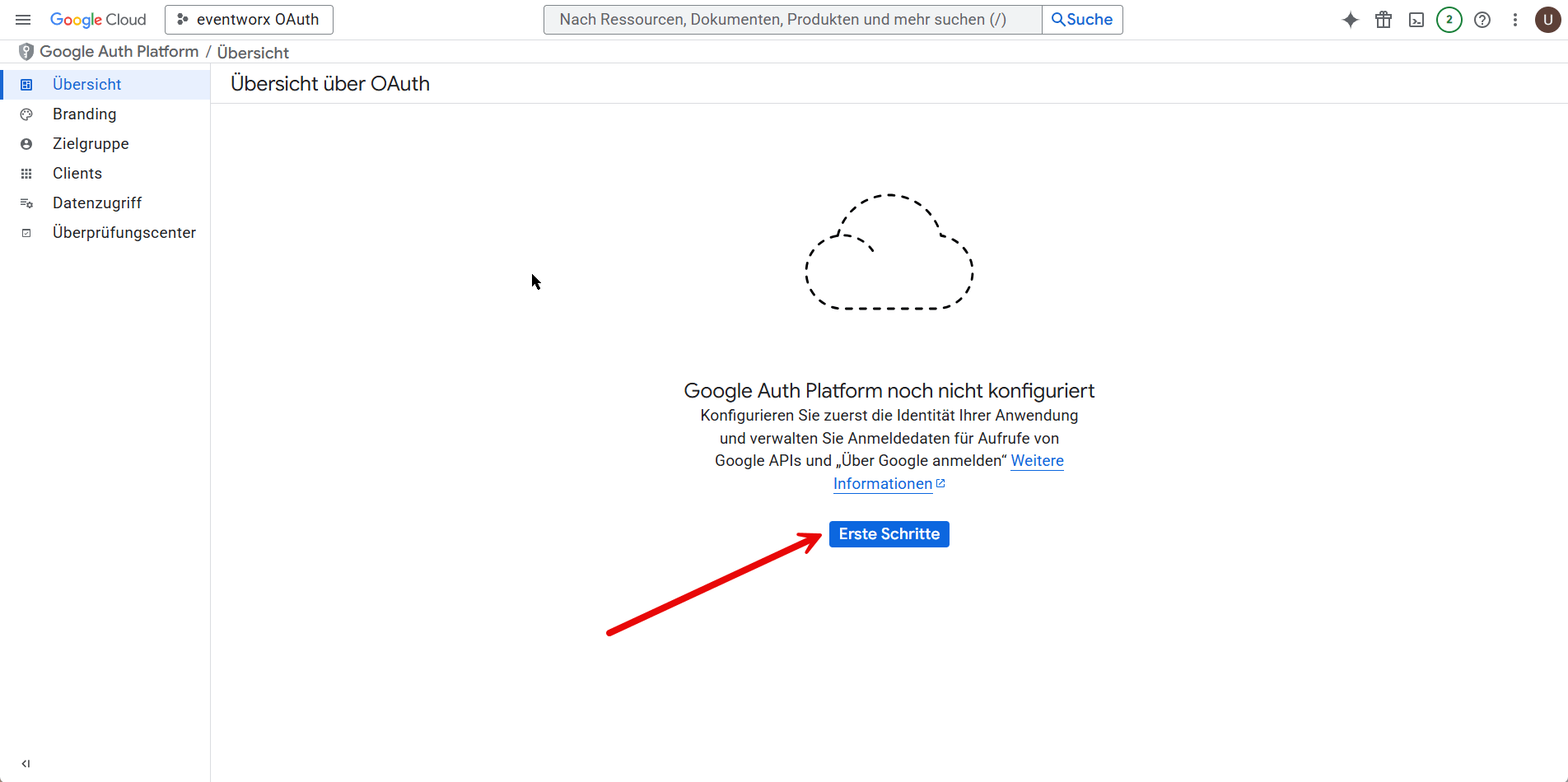Open the gift box free trial icon
This screenshot has height=782, width=1568.
(x=1384, y=20)
